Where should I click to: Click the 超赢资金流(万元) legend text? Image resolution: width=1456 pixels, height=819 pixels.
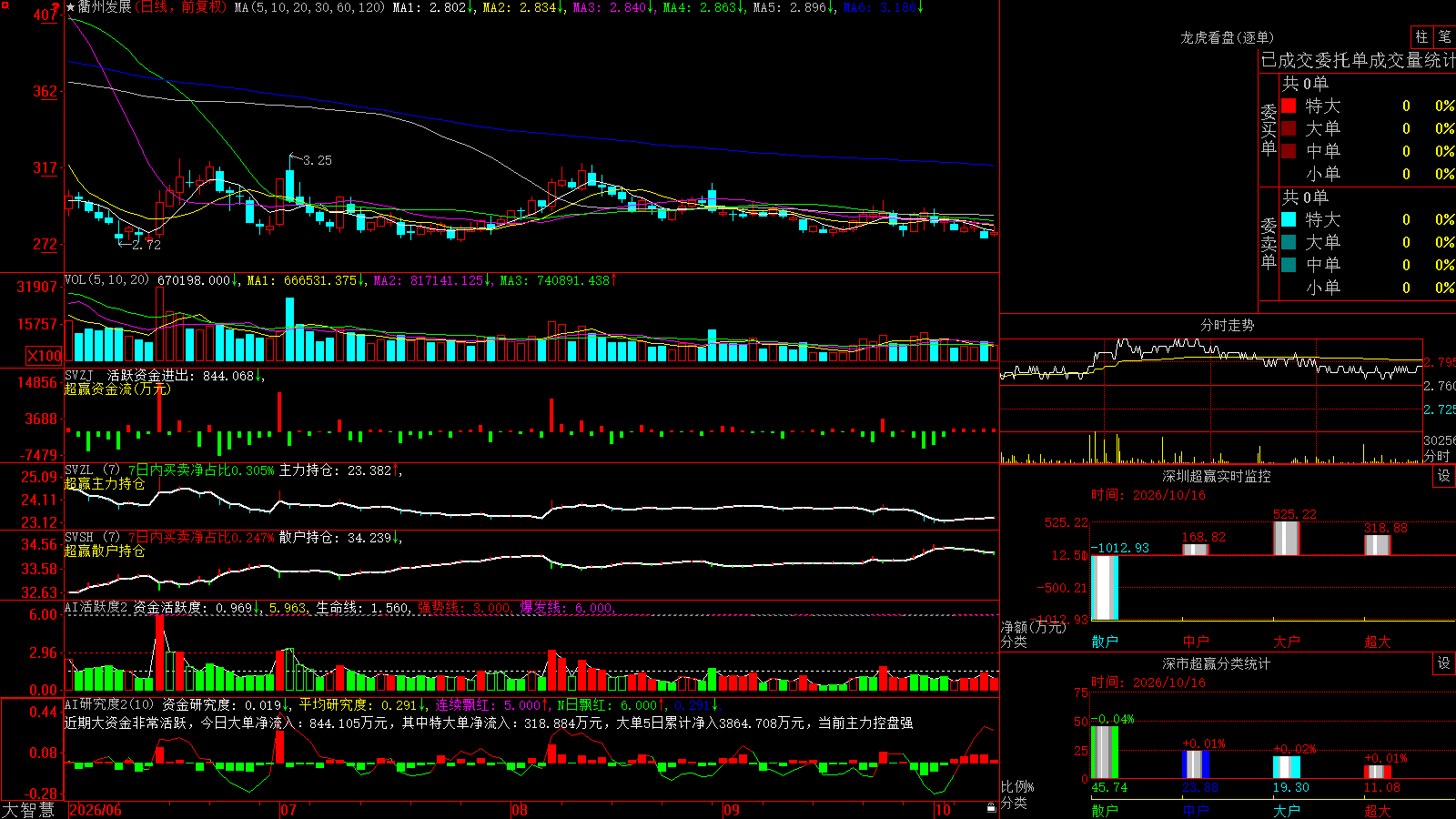117,389
